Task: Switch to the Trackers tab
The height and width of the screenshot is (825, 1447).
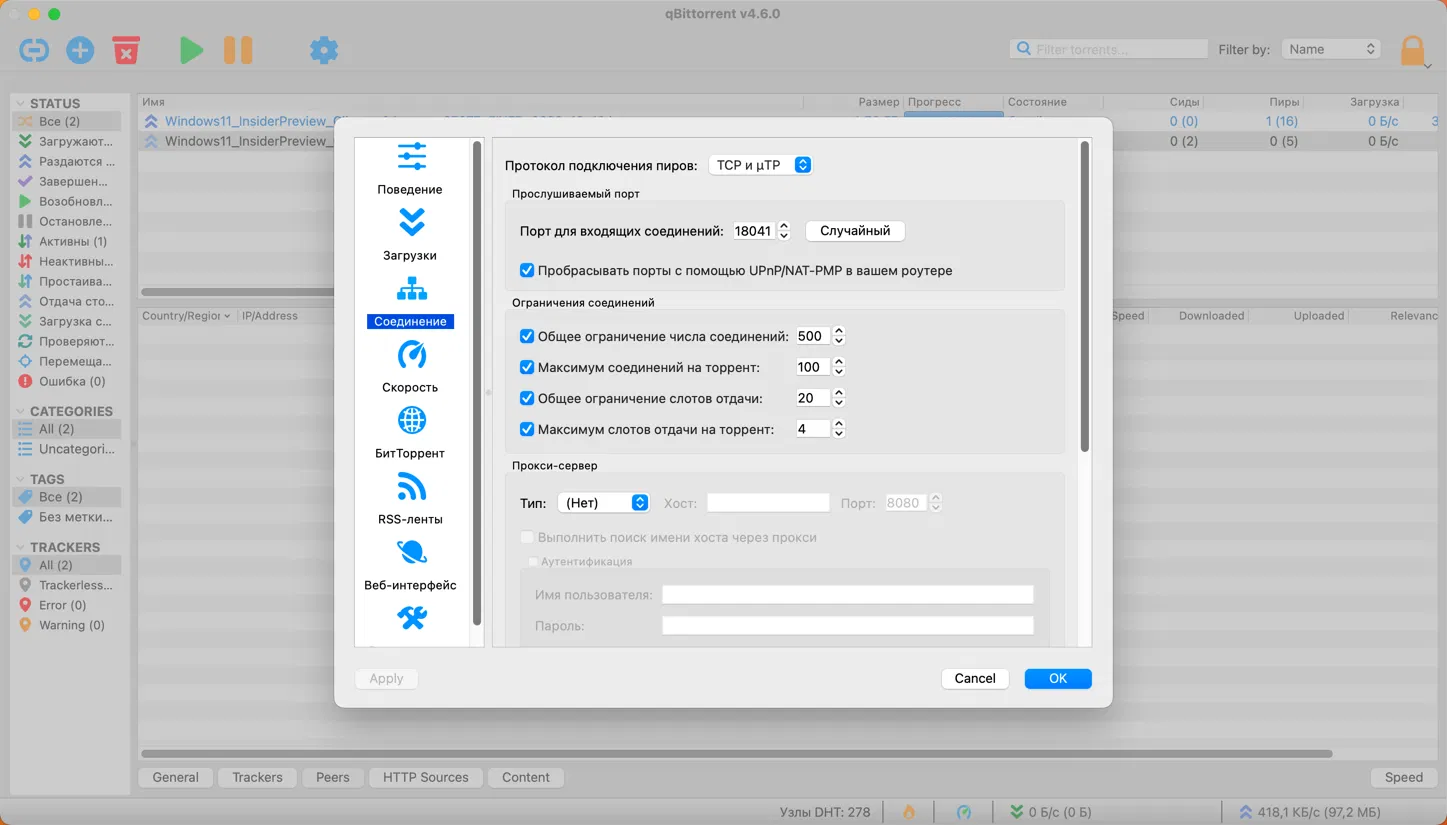Action: tap(257, 777)
